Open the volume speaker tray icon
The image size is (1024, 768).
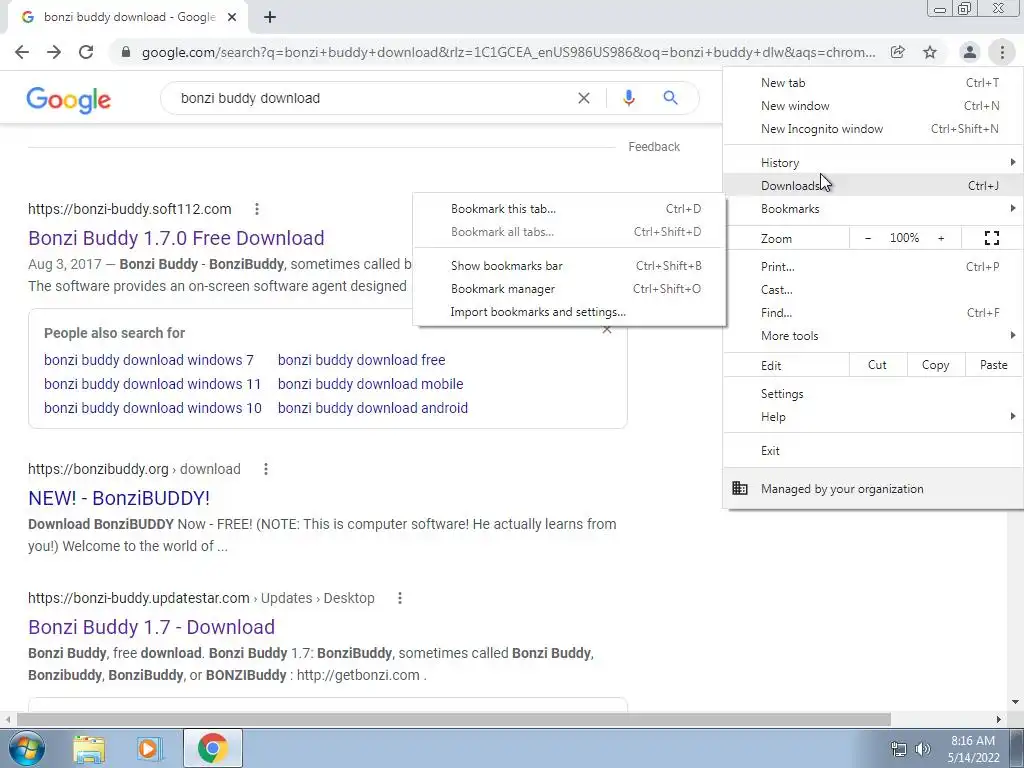click(923, 749)
